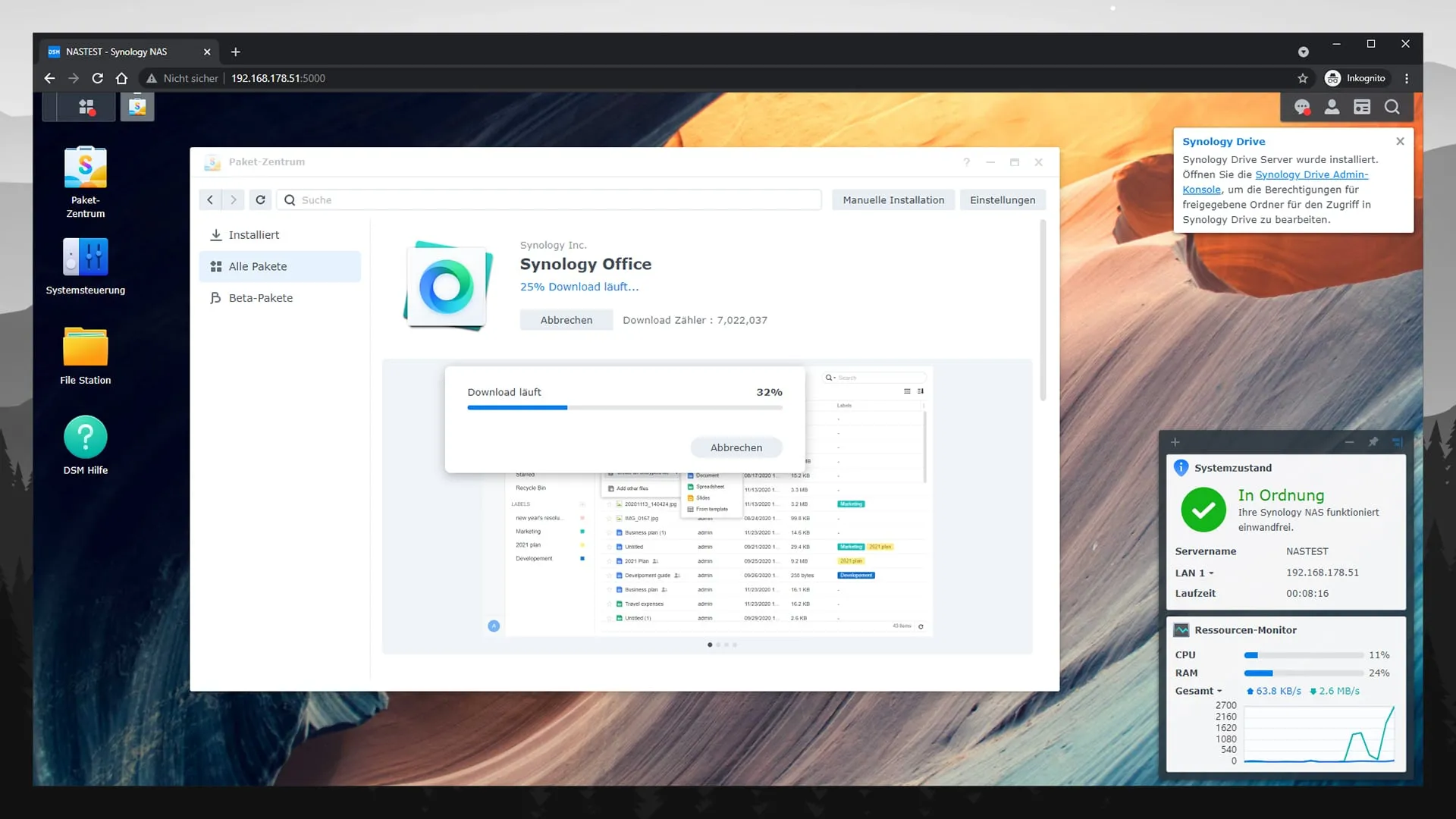Click the network traffic graph
This screenshot has width=1456, height=819.
click(x=1319, y=733)
